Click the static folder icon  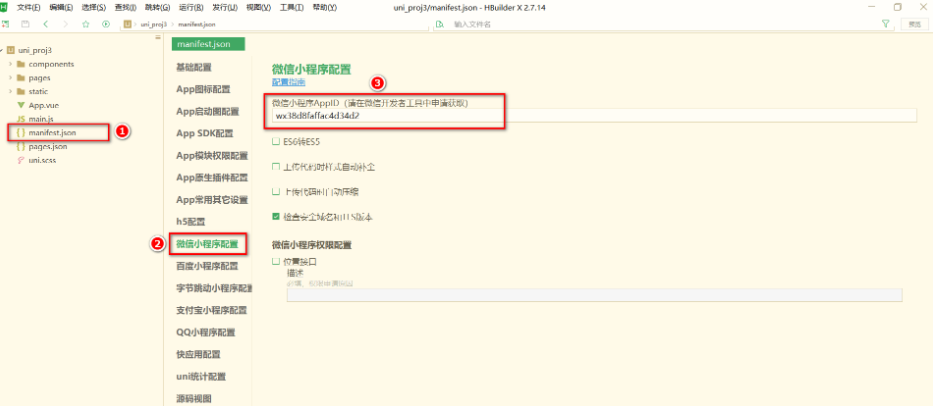[21, 92]
